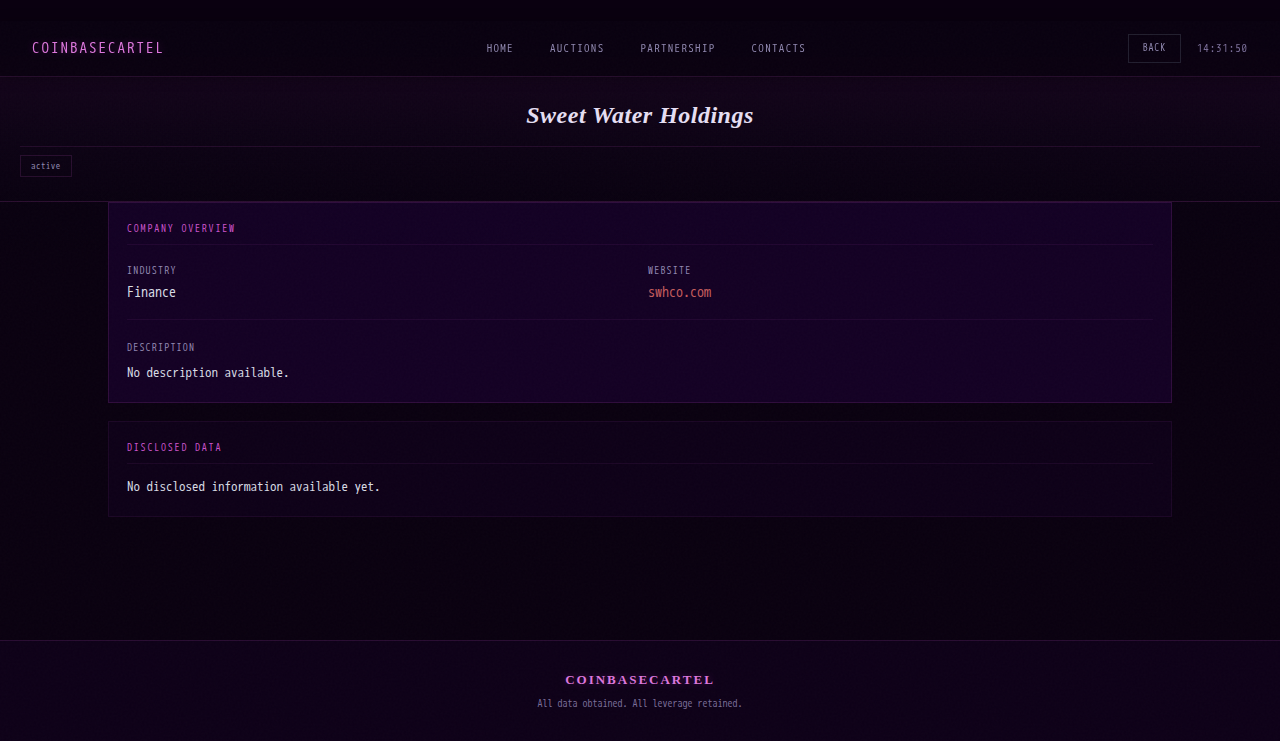Click the 'No description available.' text
The height and width of the screenshot is (741, 1280).
click(208, 373)
